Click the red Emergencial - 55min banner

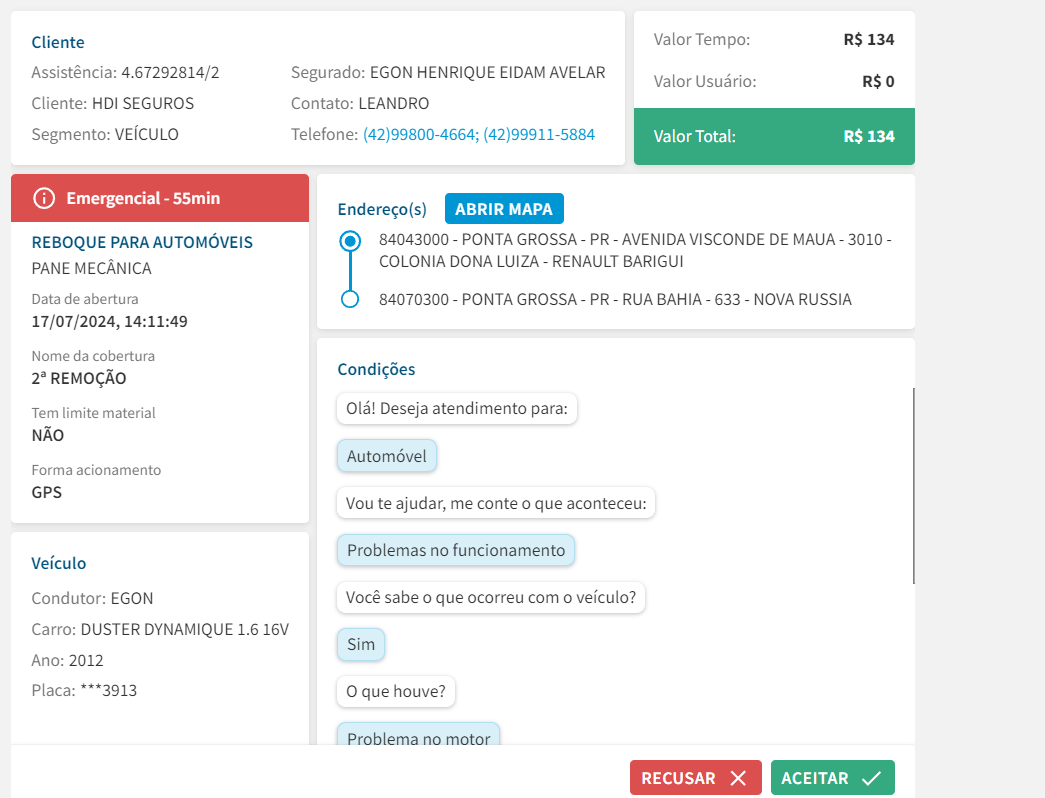[160, 198]
